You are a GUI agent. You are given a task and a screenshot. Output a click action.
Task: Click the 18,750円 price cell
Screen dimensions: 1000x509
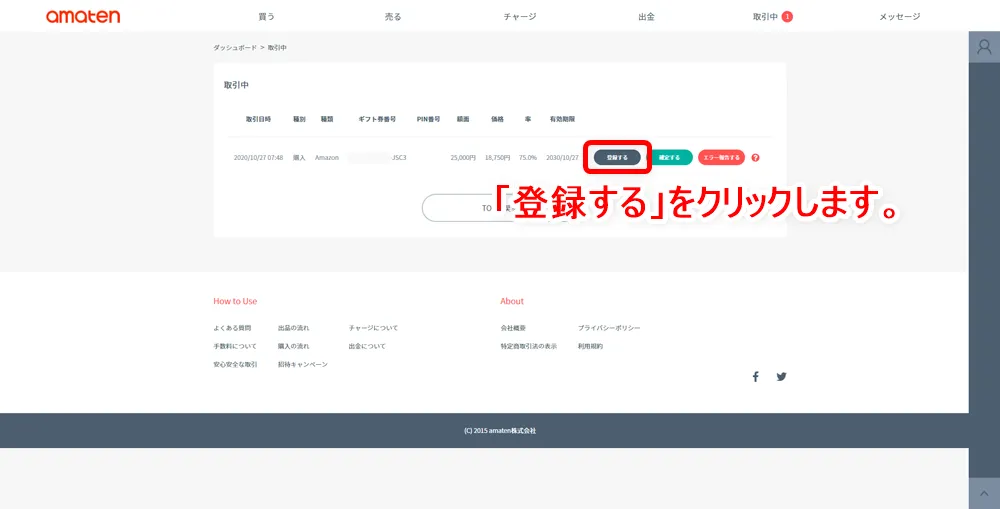pyautogui.click(x=497, y=158)
